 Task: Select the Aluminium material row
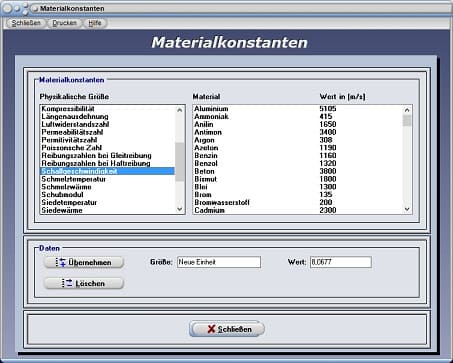298,109
